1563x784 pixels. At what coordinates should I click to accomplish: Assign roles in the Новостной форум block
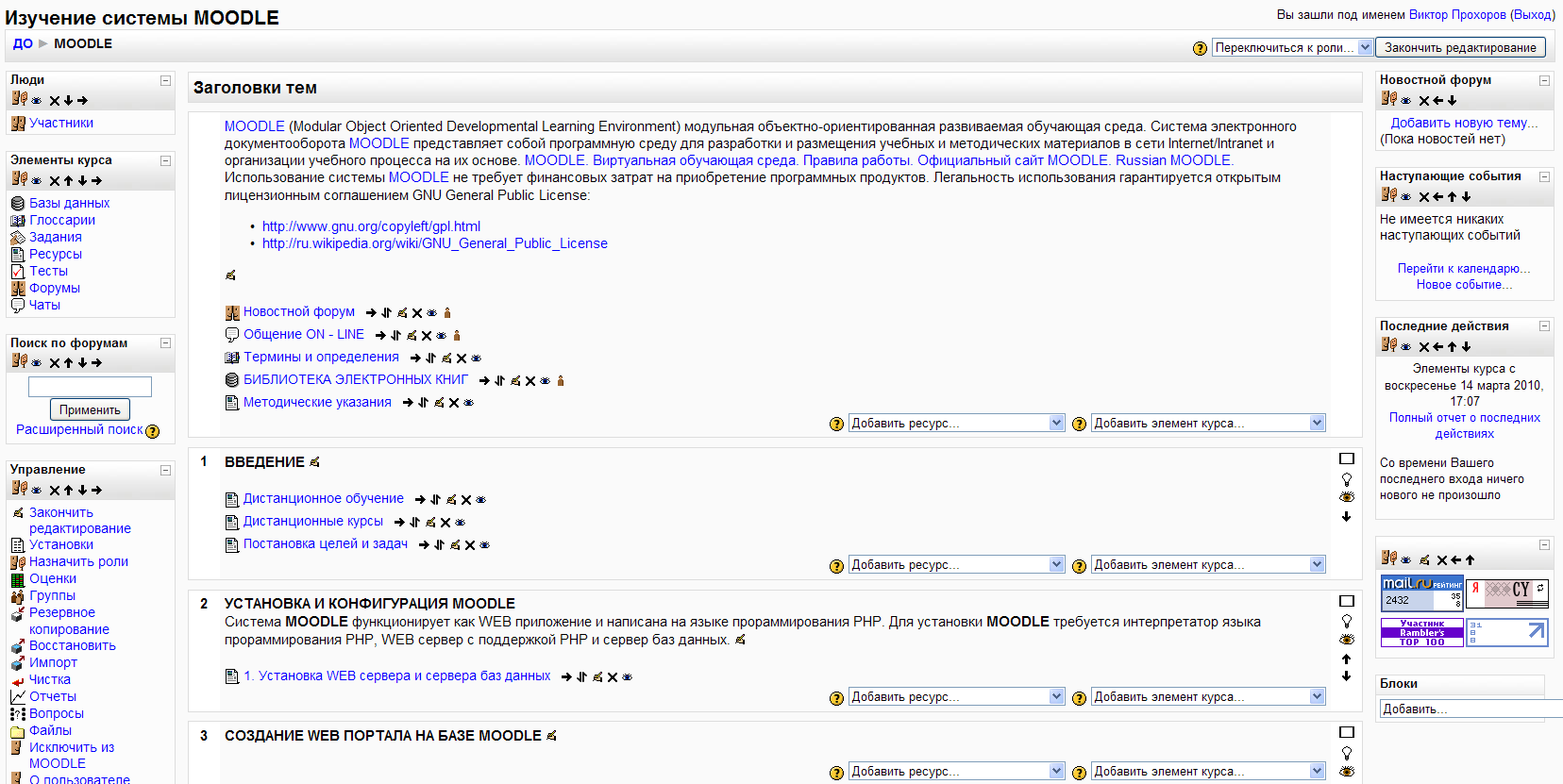pyautogui.click(x=1388, y=99)
